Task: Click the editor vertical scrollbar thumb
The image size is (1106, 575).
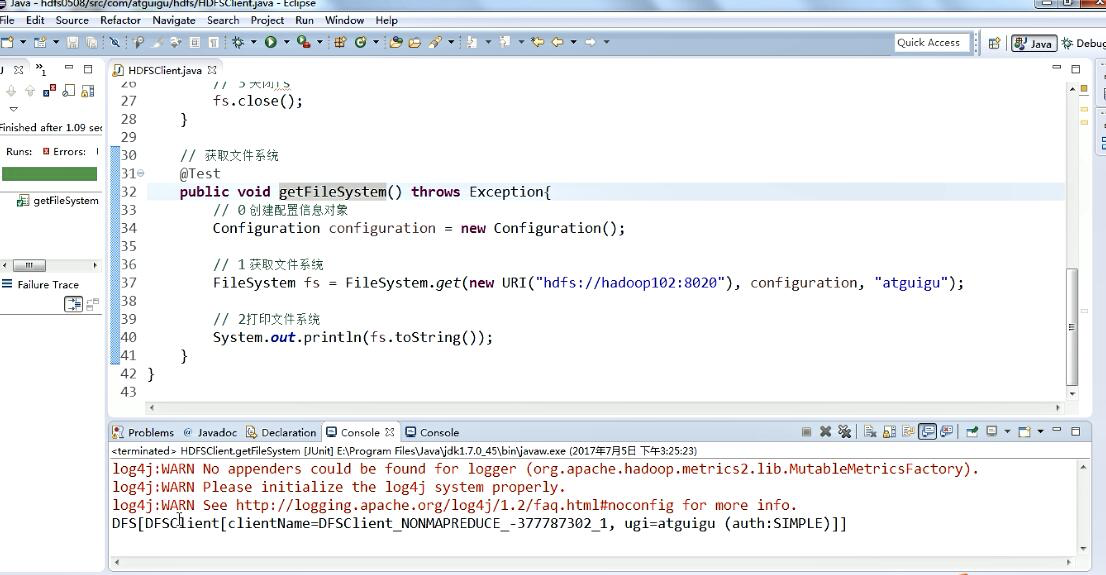Action: [x=1072, y=327]
